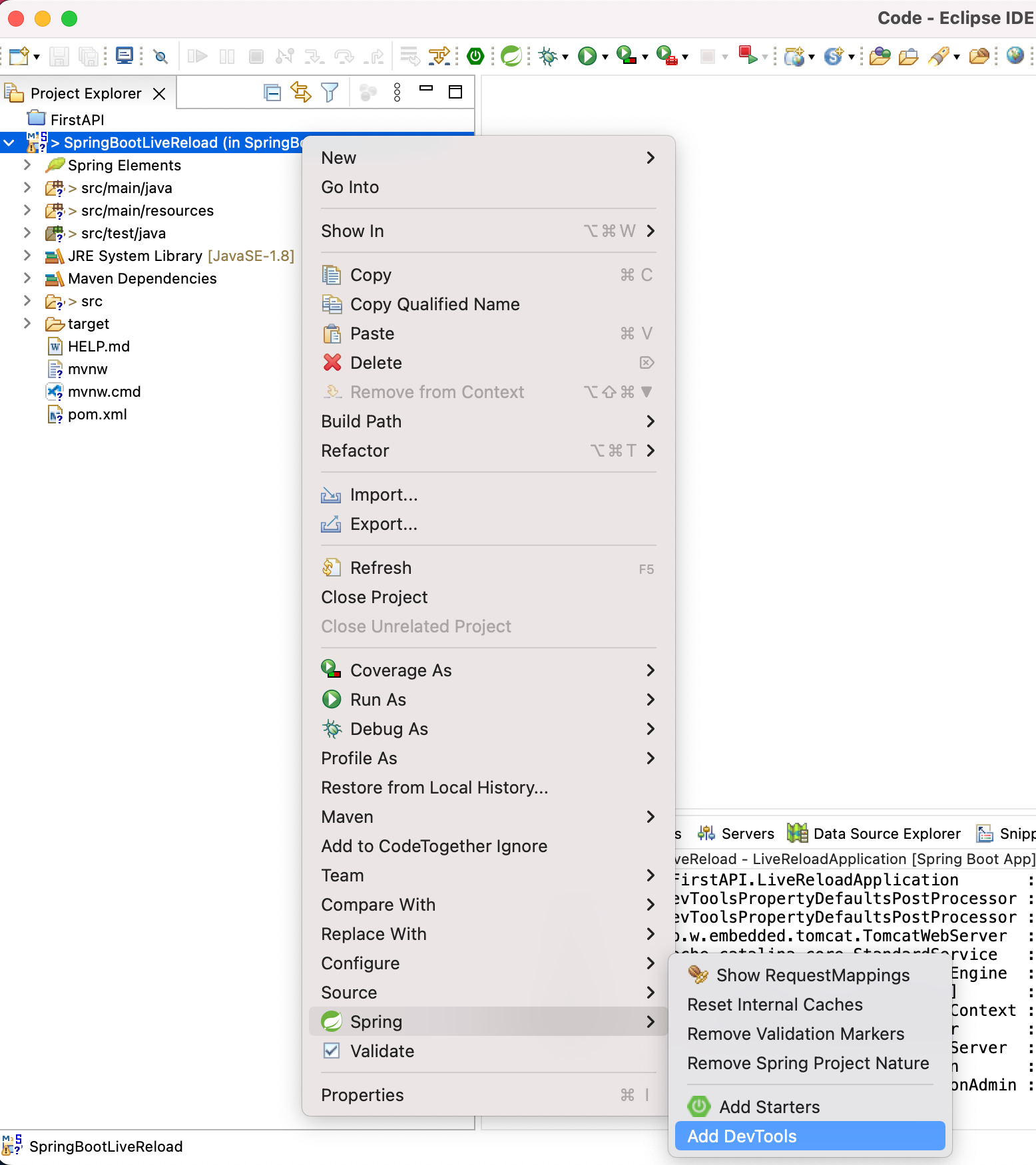Click the New wizard toolbar icon

pyautogui.click(x=19, y=56)
